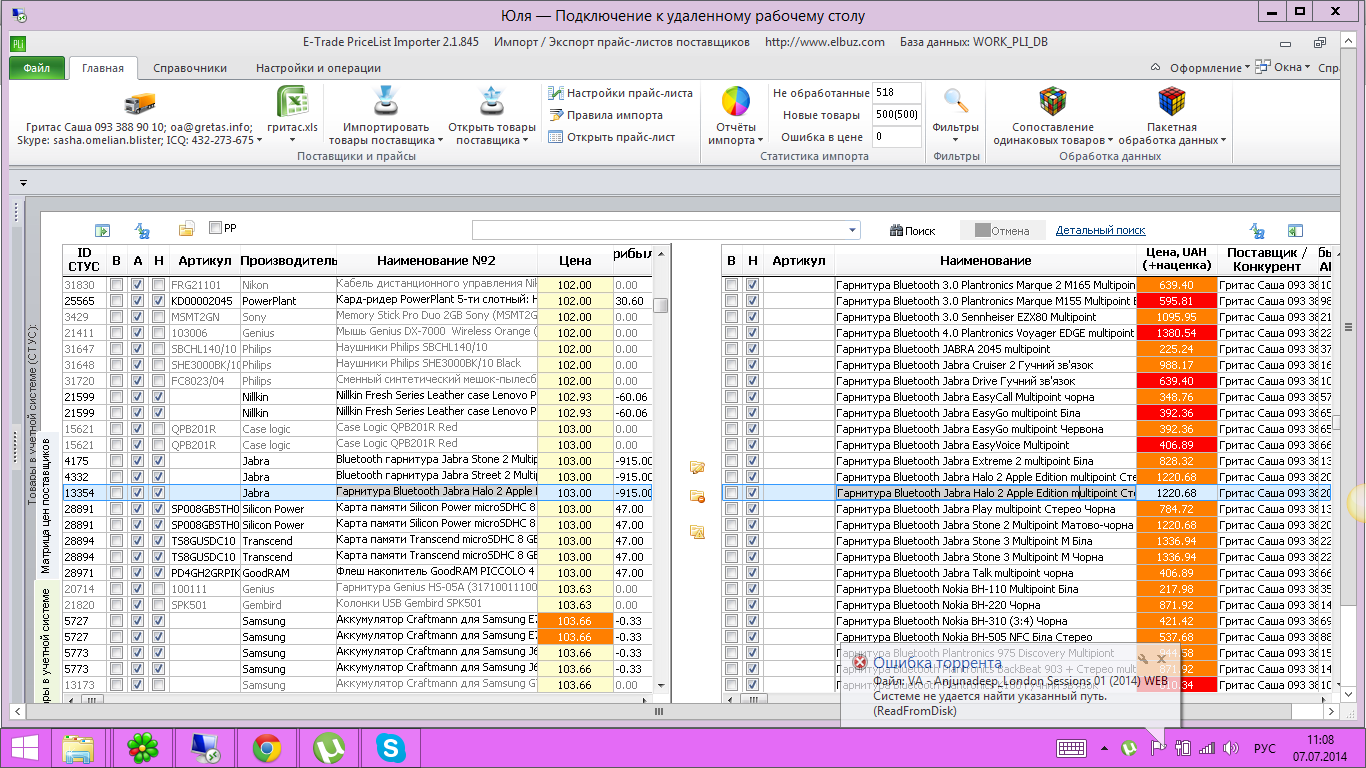
Task: Show hidden tray icons arrow
Action: click(x=1104, y=748)
